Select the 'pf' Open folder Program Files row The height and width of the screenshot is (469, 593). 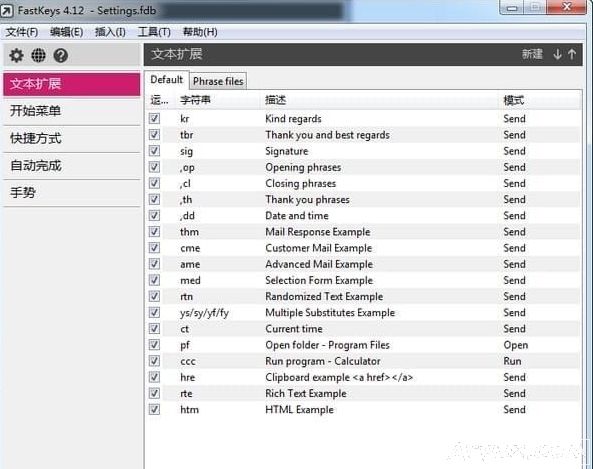(363, 345)
